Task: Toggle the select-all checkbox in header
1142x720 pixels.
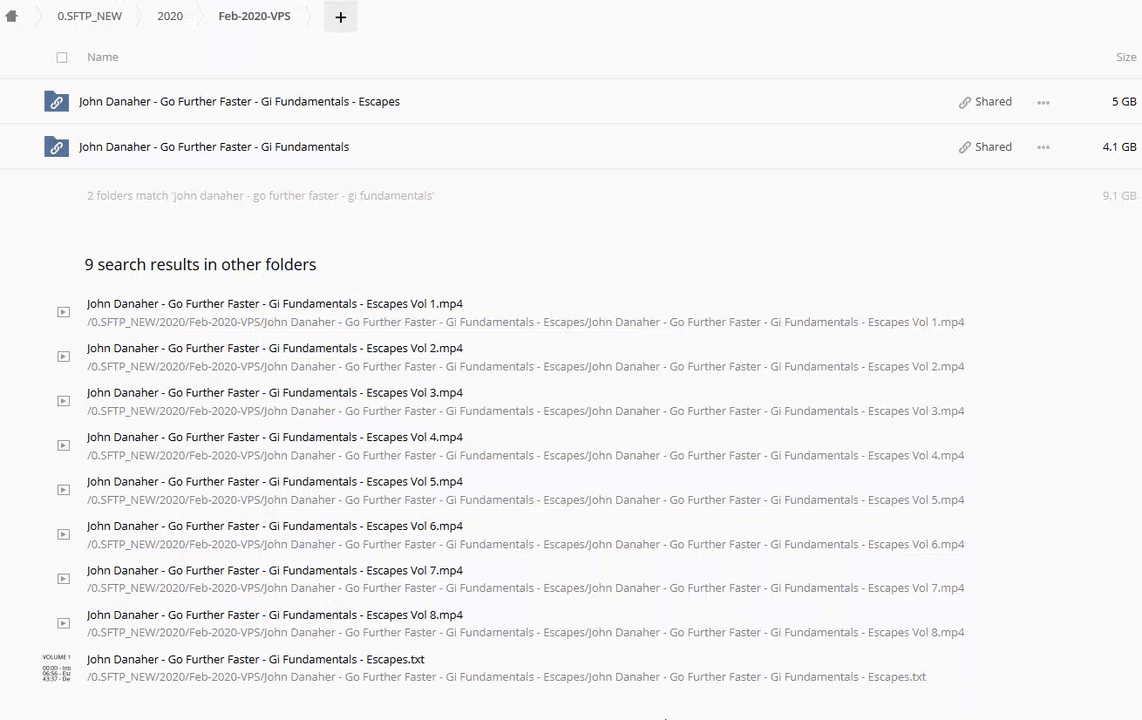Action: pyautogui.click(x=62, y=58)
